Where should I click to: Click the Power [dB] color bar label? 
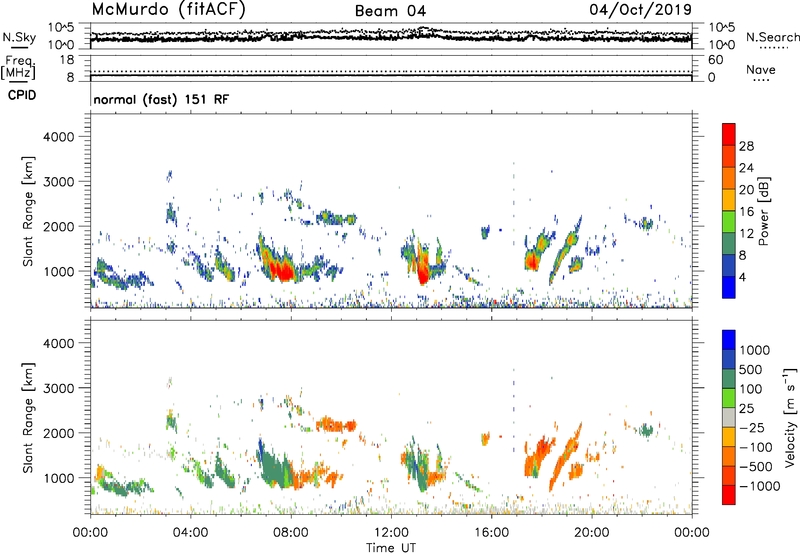point(763,211)
